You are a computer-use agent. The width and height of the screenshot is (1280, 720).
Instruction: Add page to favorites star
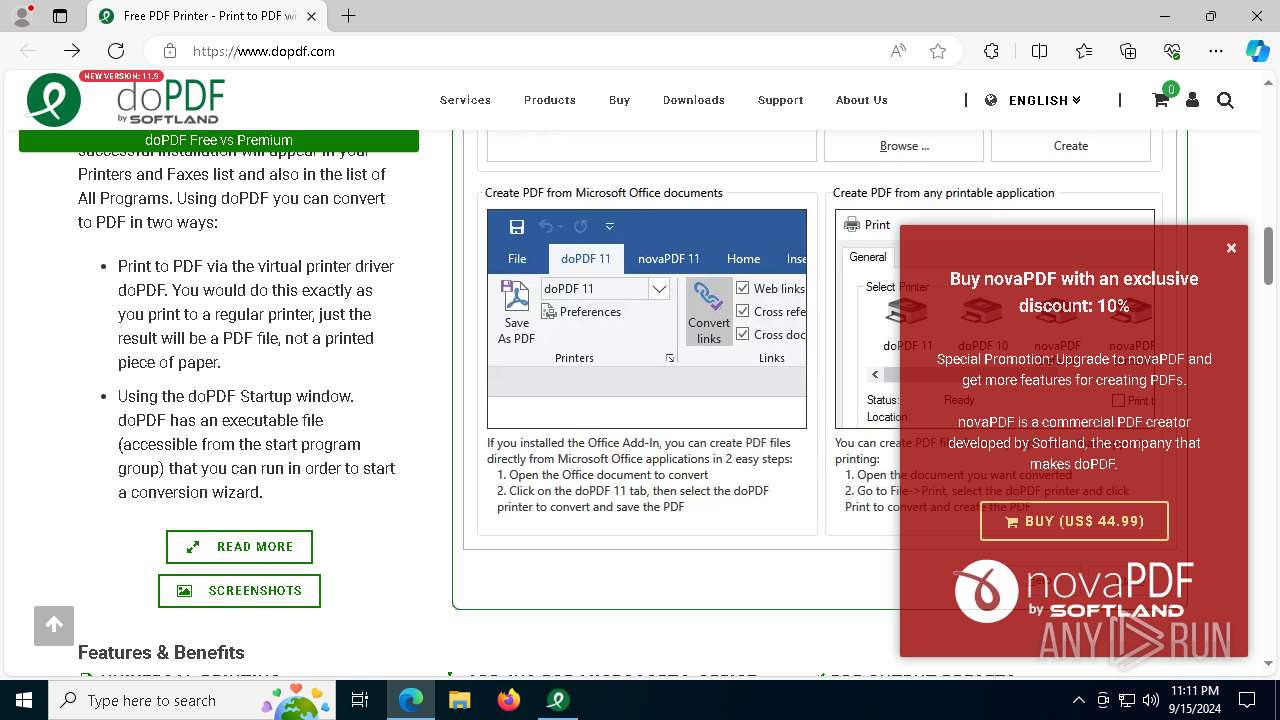tap(938, 51)
